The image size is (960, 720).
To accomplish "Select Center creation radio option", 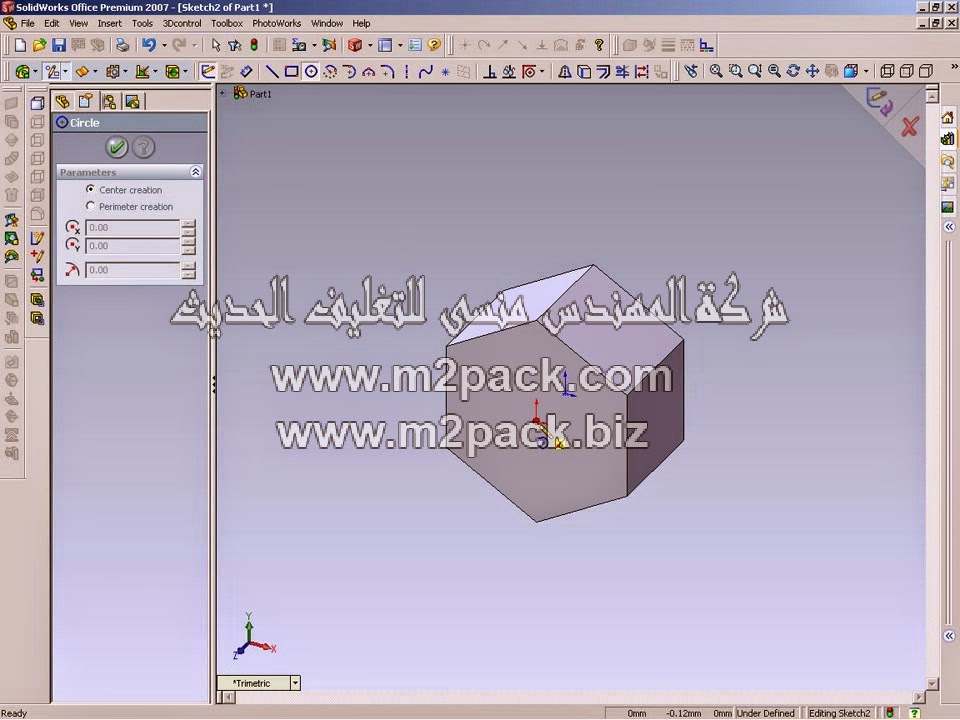I will [x=91, y=189].
